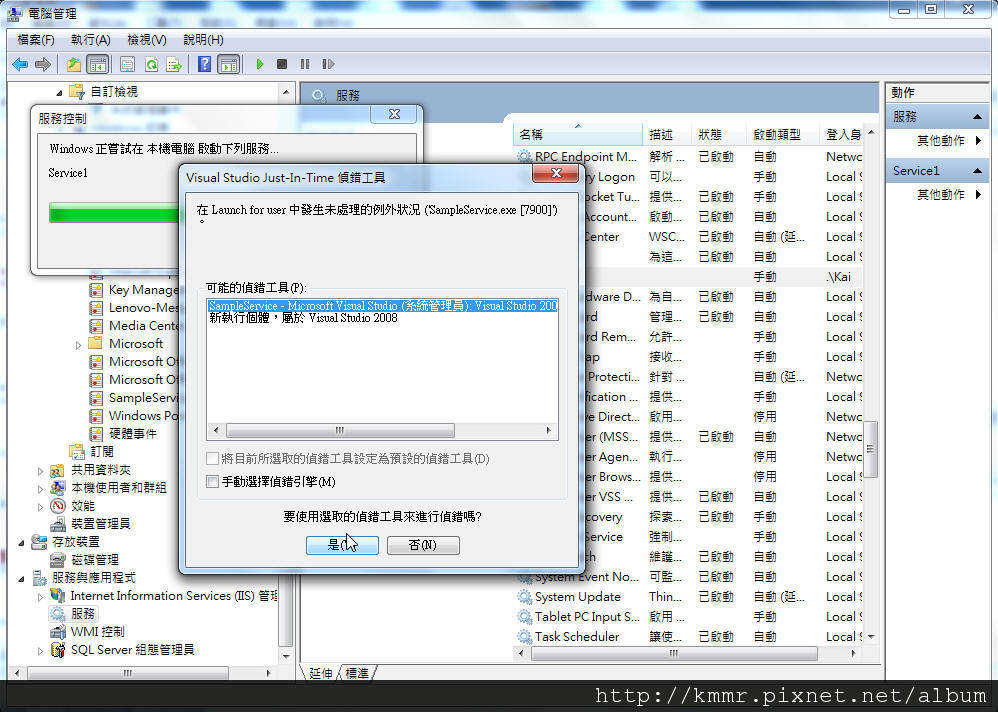Toggle the show/hide console tree icon
Image resolution: width=998 pixels, height=712 pixels.
coord(97,64)
